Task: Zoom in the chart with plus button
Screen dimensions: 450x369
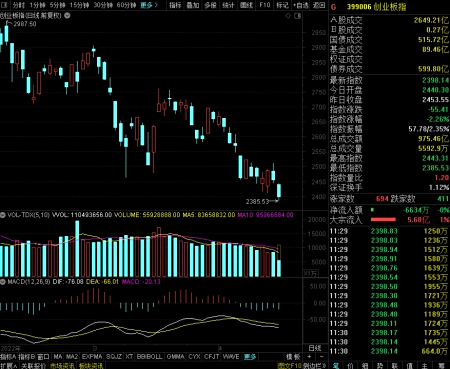Action: click(x=310, y=357)
